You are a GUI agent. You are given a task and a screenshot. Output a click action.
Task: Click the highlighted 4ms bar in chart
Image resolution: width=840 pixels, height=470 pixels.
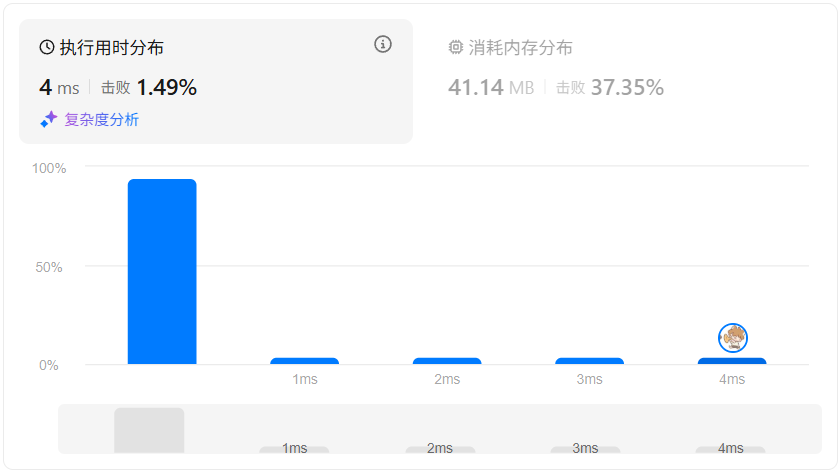point(732,361)
